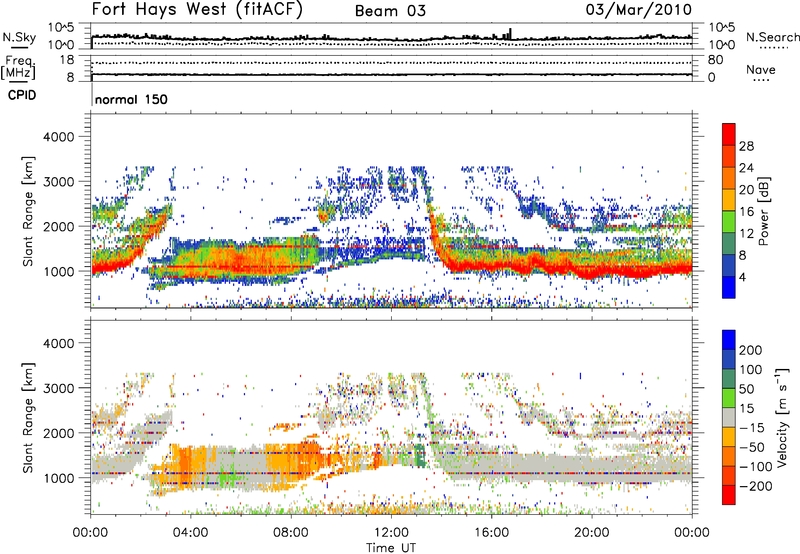This screenshot has height=554, width=800.
Task: Click the "3000" tick on power panel
Action: (58, 182)
